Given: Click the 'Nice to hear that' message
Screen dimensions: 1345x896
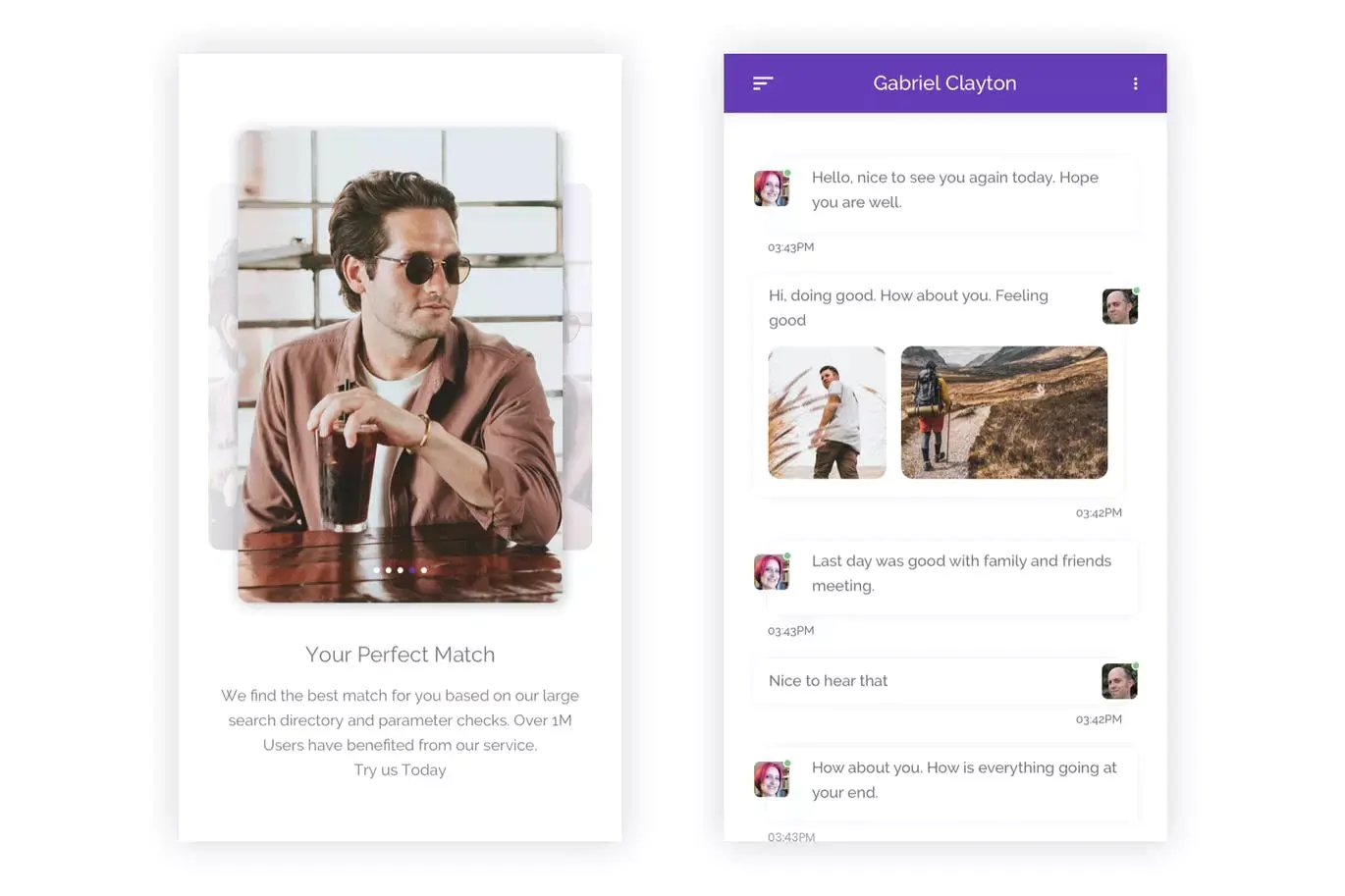Looking at the screenshot, I should pos(828,681).
